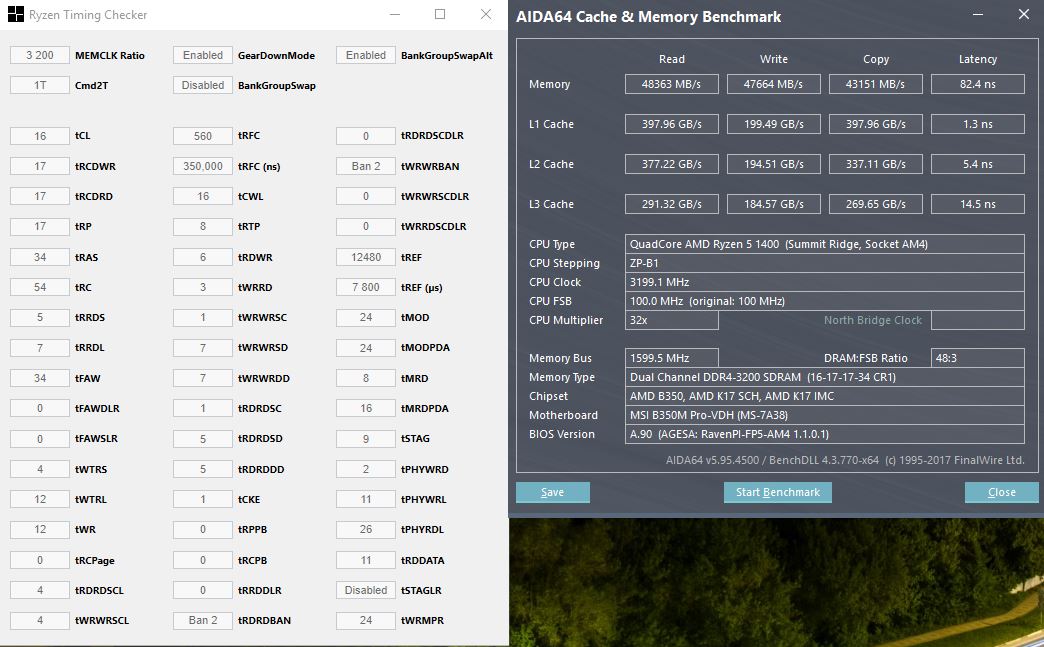Click the BIOS Version A.90 field
Viewport: 1044px width, 647px height.
pyautogui.click(x=824, y=434)
